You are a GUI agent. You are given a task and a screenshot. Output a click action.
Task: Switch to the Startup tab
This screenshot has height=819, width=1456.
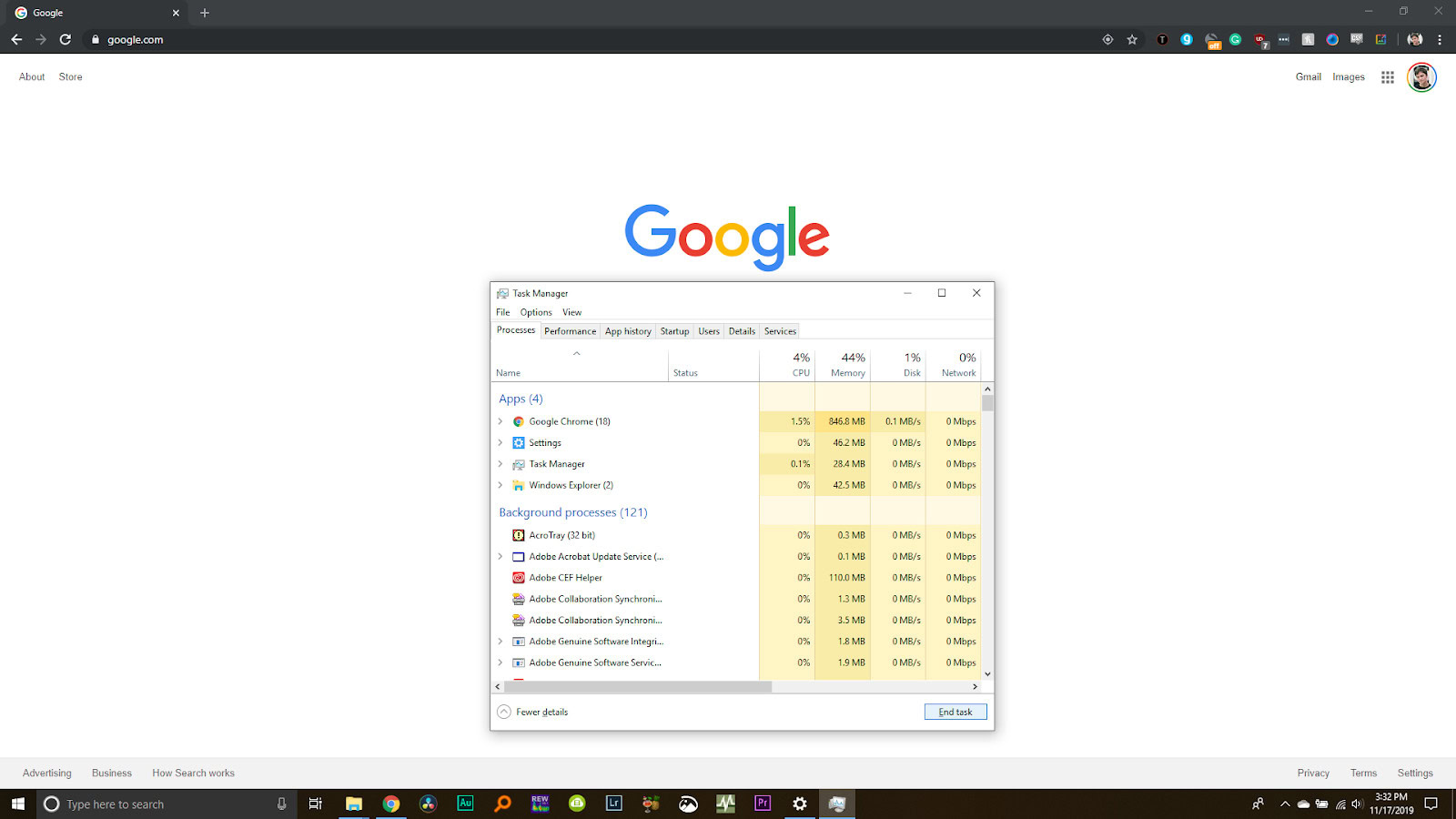click(x=674, y=331)
